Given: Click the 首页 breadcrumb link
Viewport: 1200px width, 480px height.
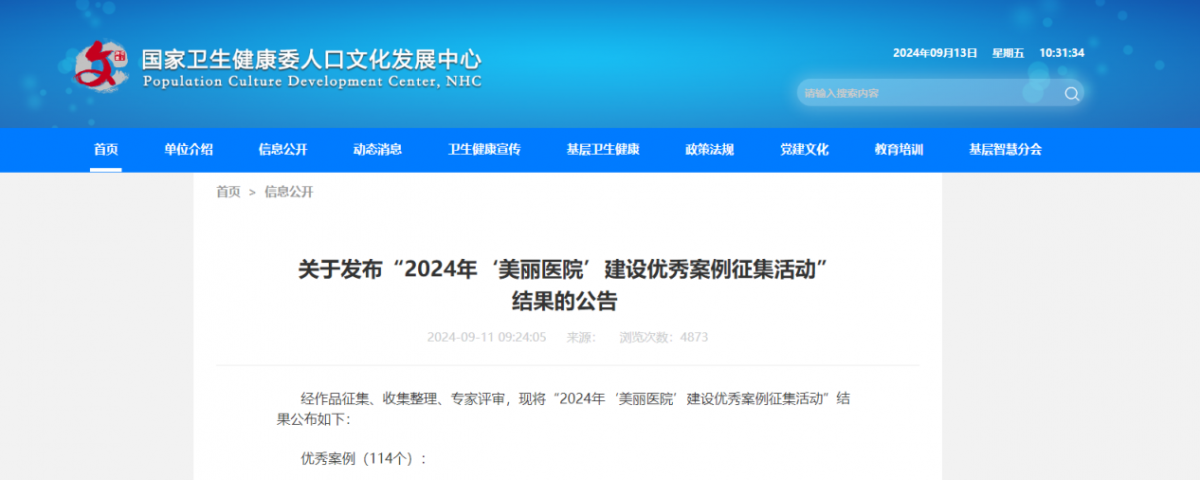Looking at the screenshot, I should 228,192.
